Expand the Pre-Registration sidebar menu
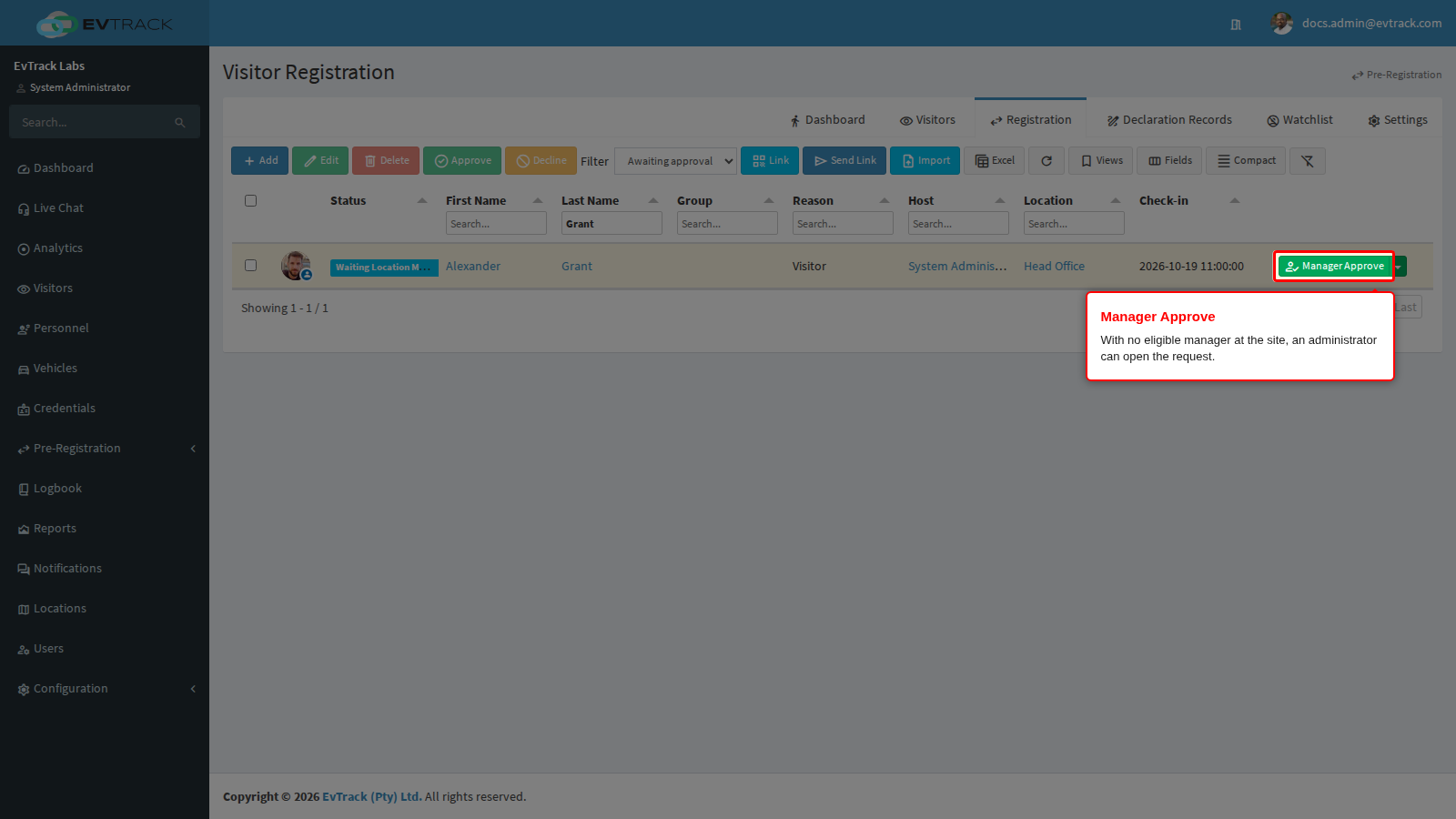 pos(105,449)
